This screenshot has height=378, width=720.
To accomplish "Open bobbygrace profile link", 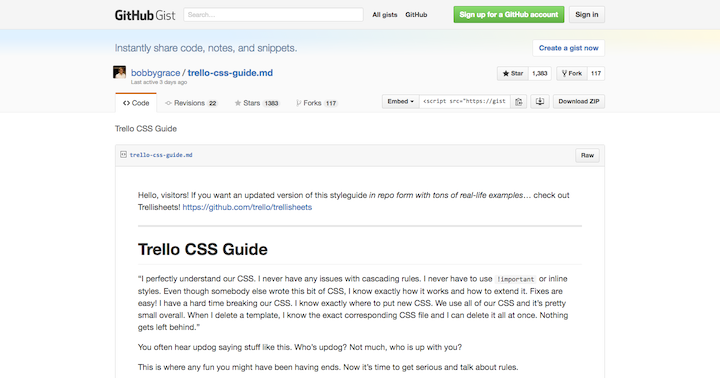I will (155, 73).
